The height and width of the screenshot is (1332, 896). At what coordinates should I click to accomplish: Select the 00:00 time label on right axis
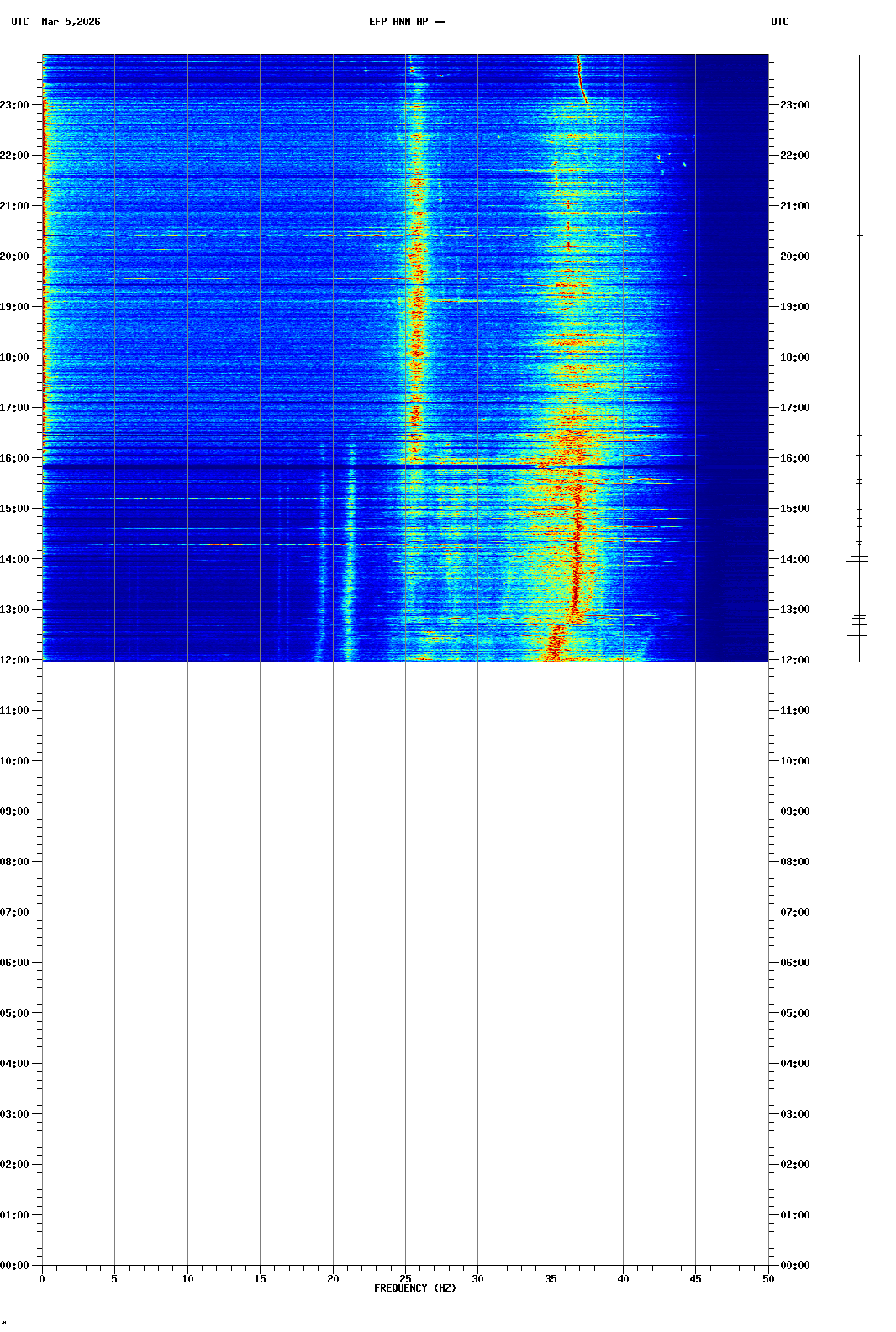[x=794, y=1266]
